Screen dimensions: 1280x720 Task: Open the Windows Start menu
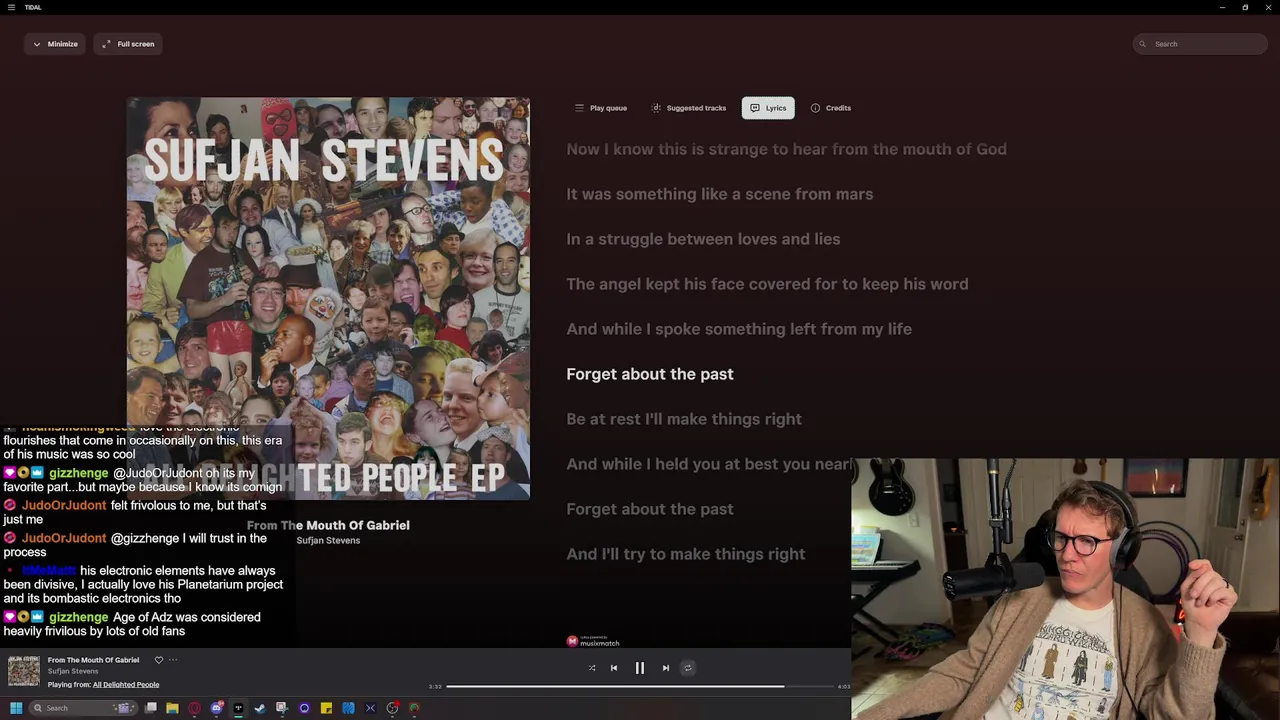(x=16, y=708)
